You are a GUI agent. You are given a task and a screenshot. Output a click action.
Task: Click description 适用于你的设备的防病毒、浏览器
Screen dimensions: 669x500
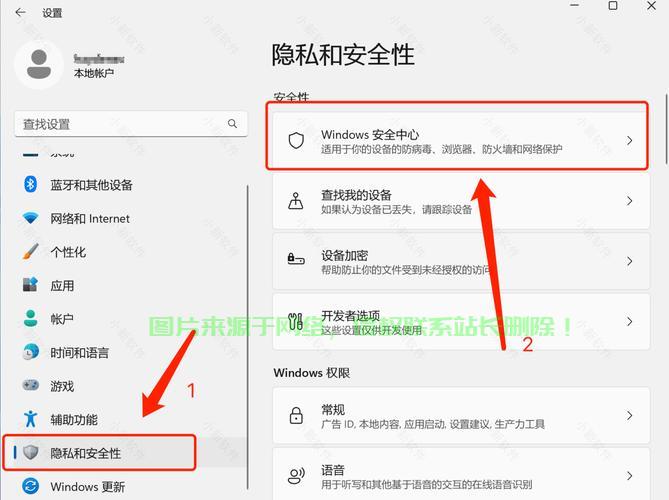(x=442, y=149)
